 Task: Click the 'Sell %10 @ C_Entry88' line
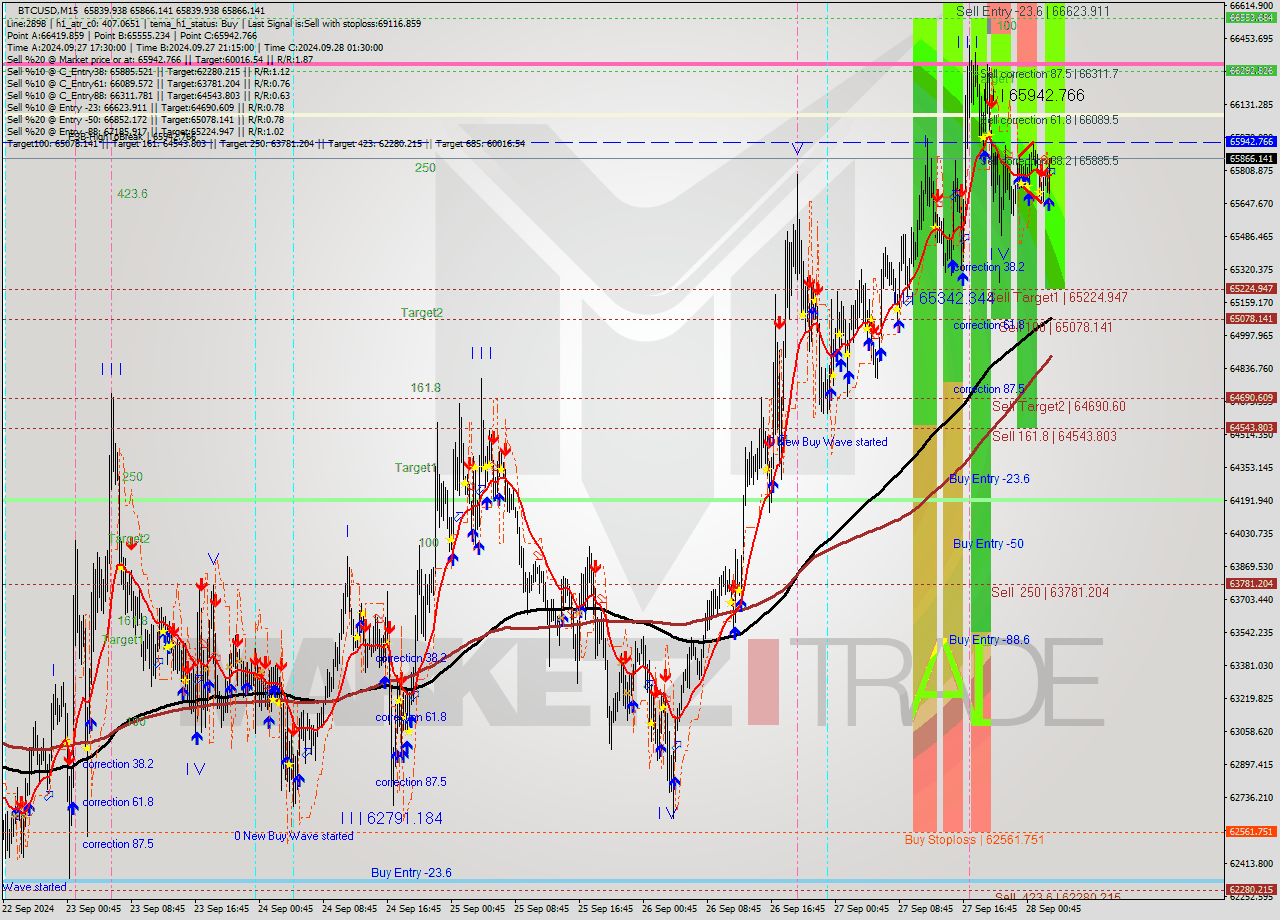(x=148, y=95)
